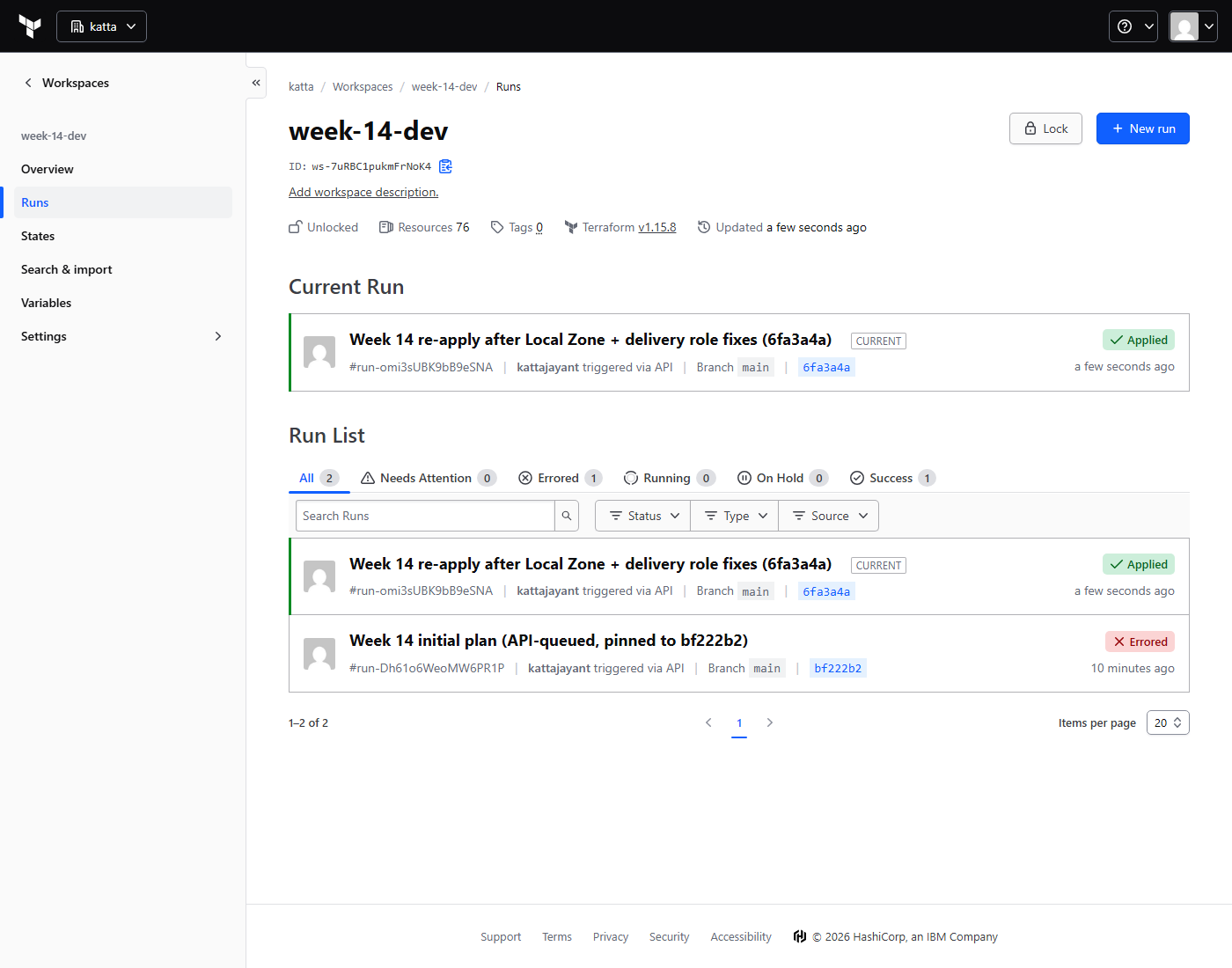Start a New run
Image resolution: width=1232 pixels, height=968 pixels.
click(1143, 128)
